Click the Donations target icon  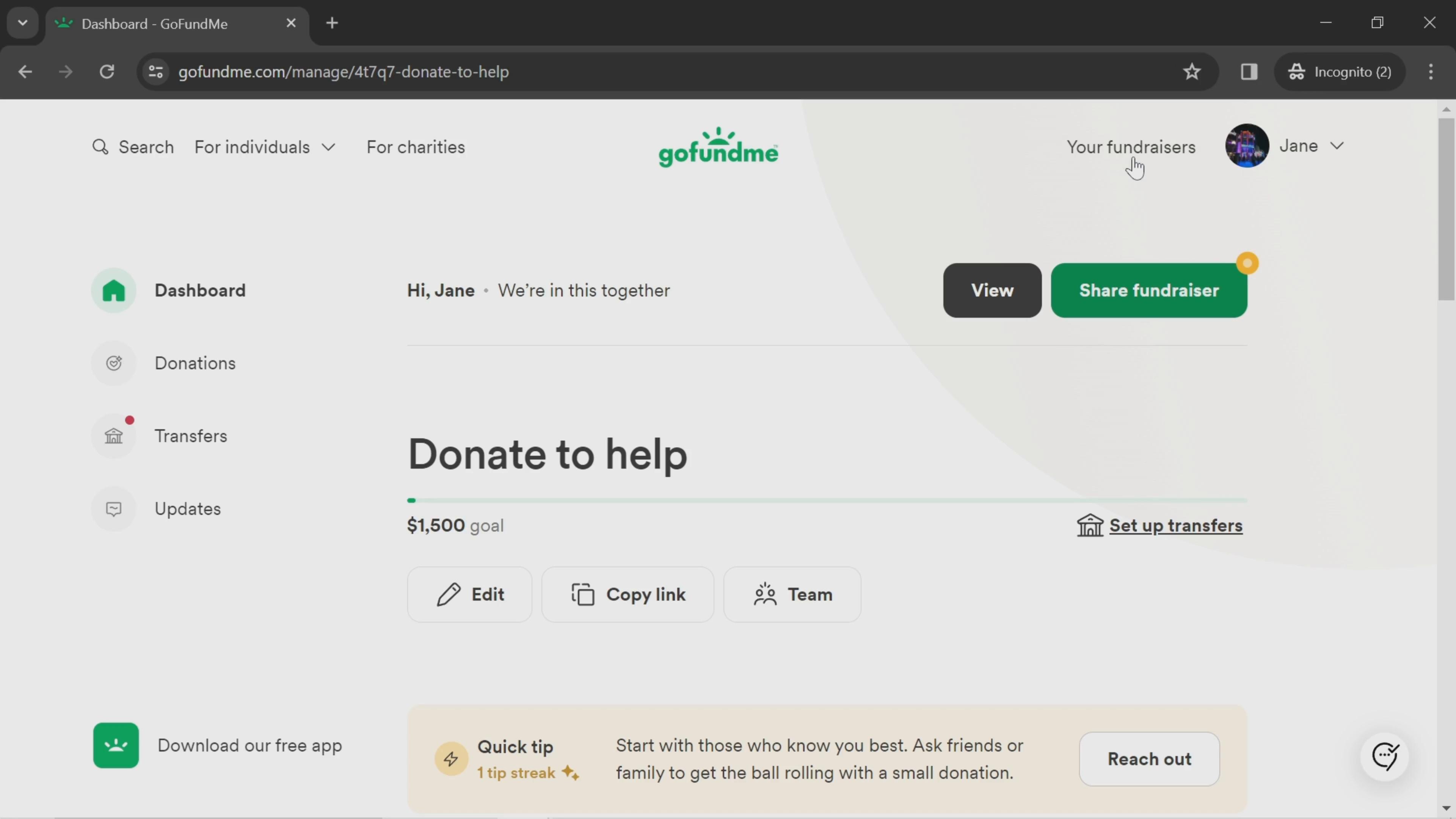tap(115, 363)
